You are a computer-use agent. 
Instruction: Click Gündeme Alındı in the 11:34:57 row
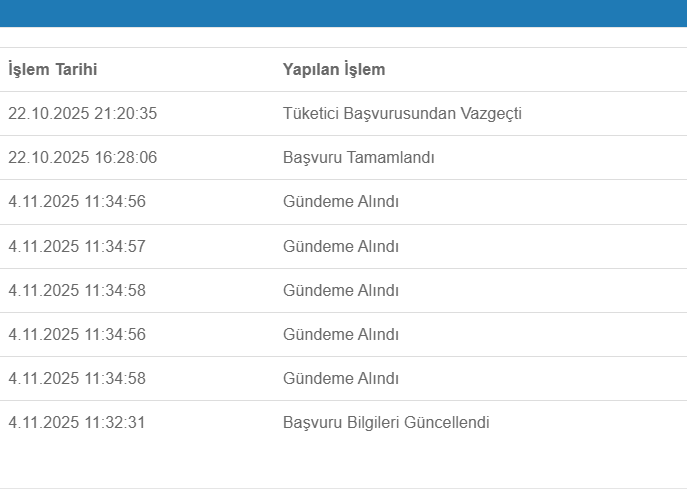[341, 246]
